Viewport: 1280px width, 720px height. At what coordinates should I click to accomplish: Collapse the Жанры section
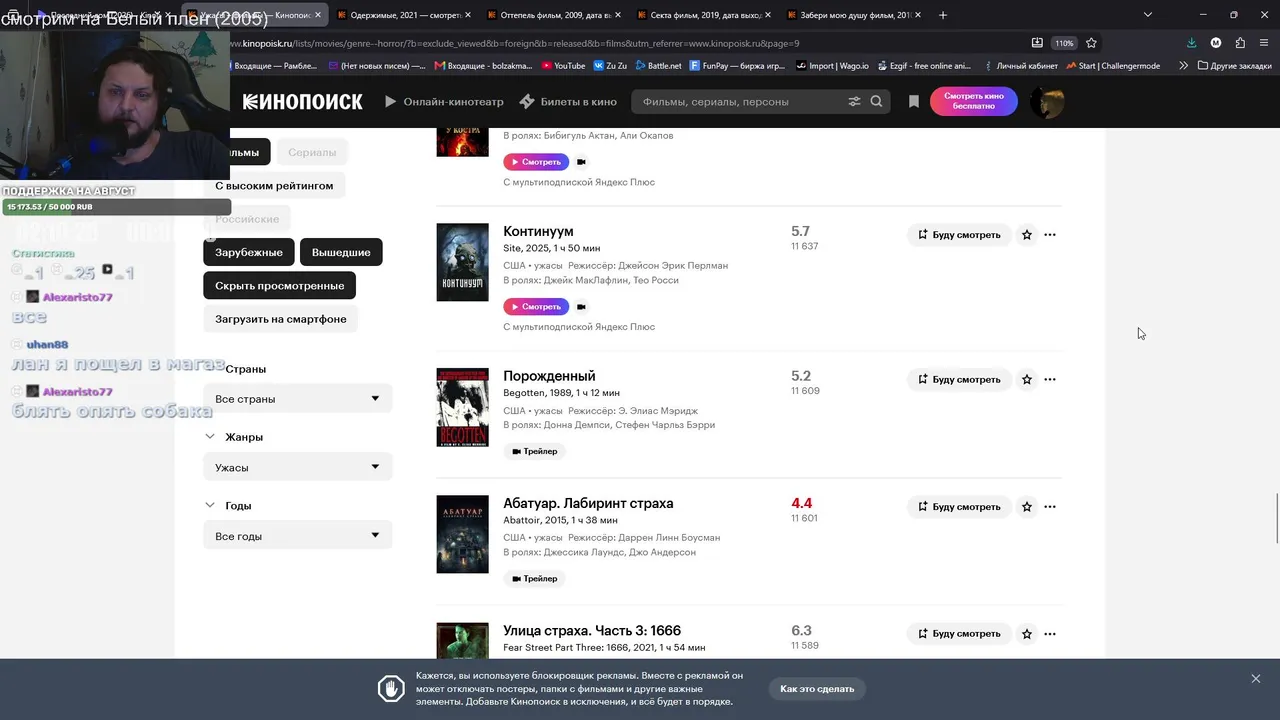pos(210,437)
